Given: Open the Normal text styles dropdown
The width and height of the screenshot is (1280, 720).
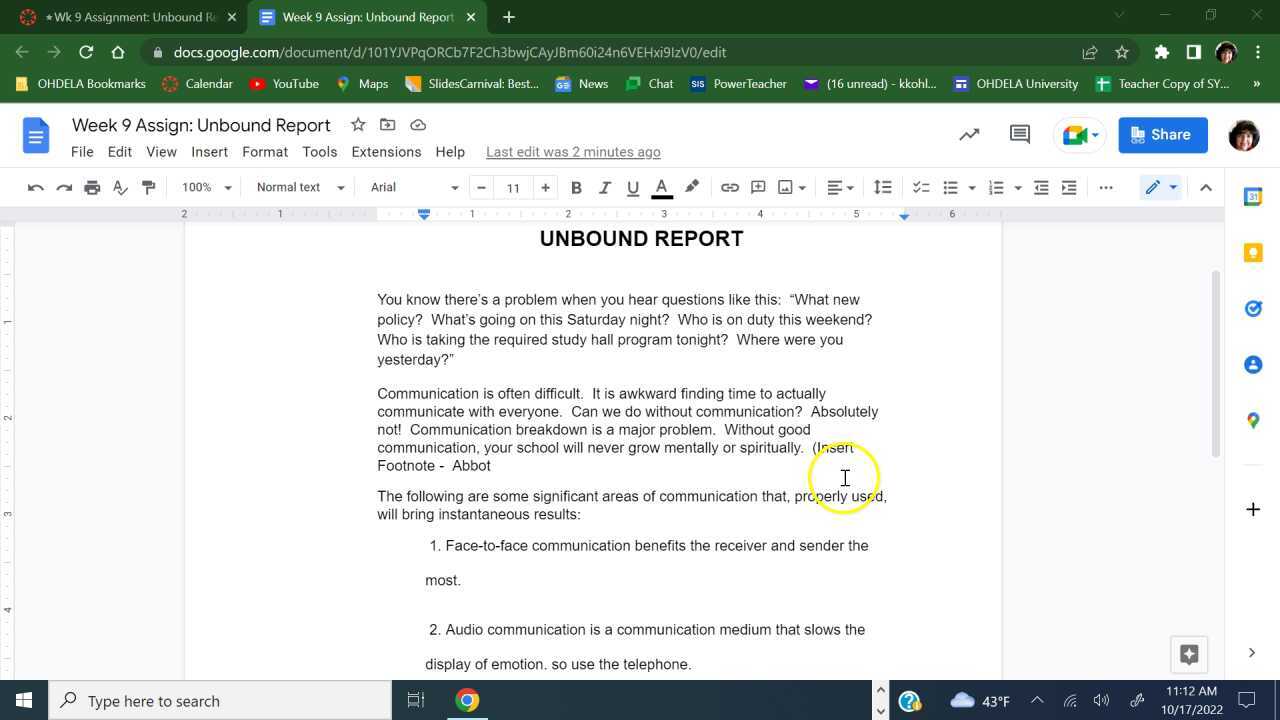Looking at the screenshot, I should (297, 187).
